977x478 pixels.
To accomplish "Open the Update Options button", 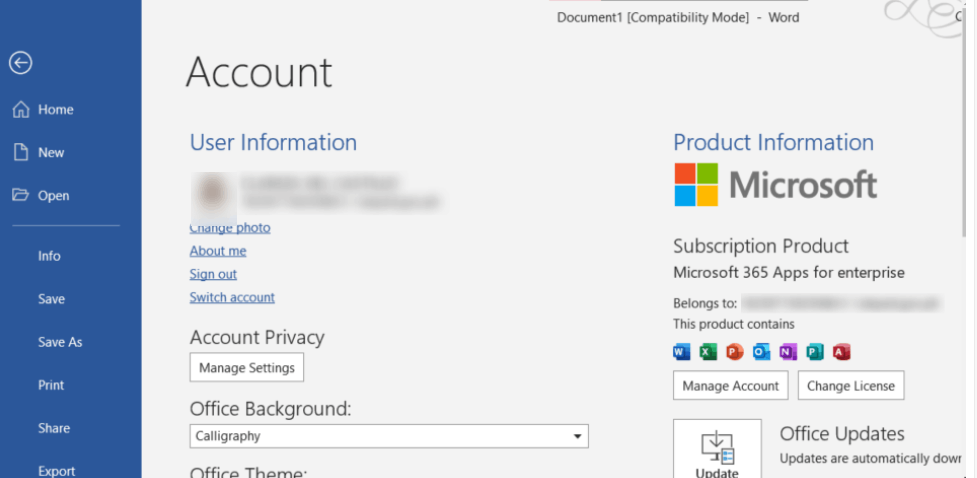I will click(717, 449).
